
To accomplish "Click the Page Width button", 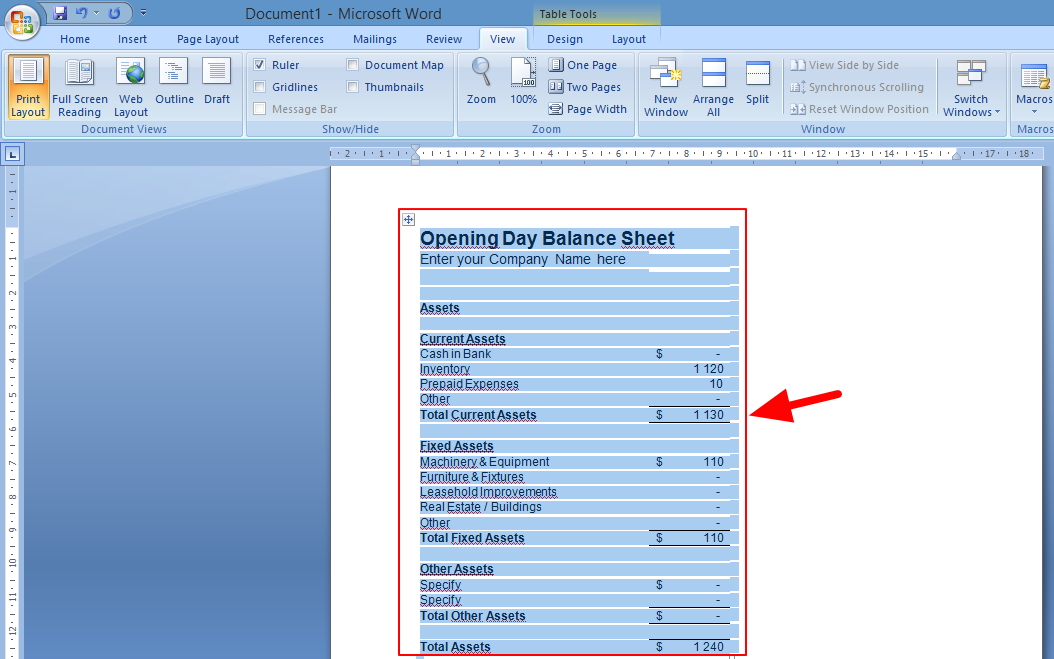I will pyautogui.click(x=588, y=108).
